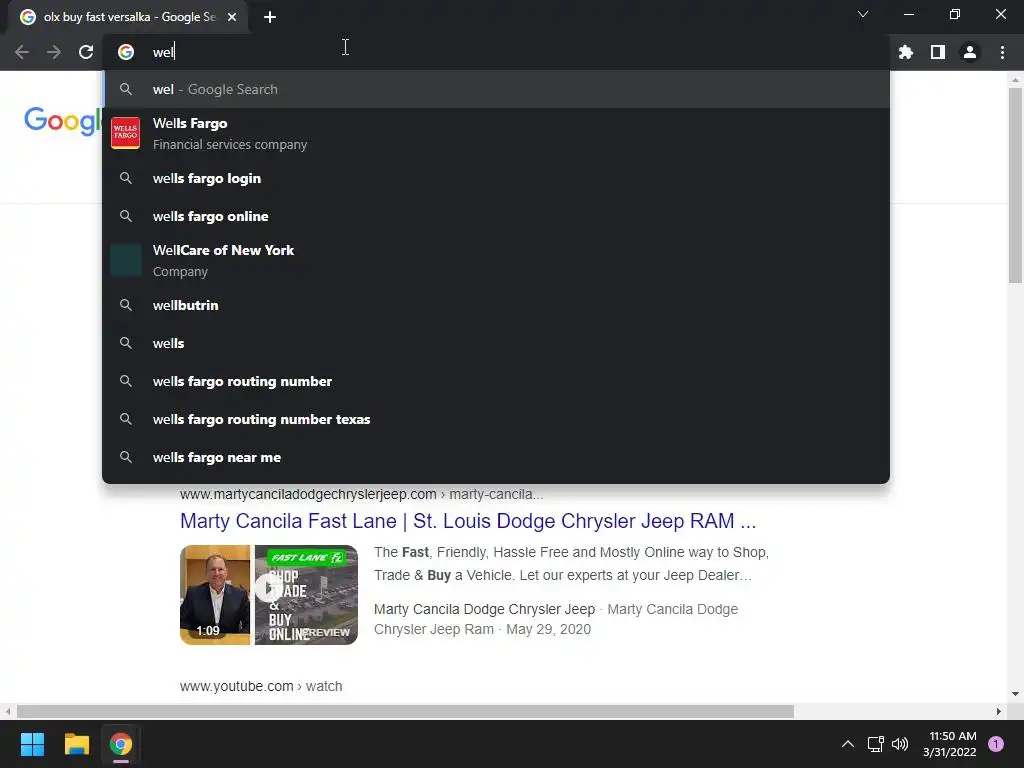
Task: Close the 'olx buy fast versalka' tab
Action: 232,17
